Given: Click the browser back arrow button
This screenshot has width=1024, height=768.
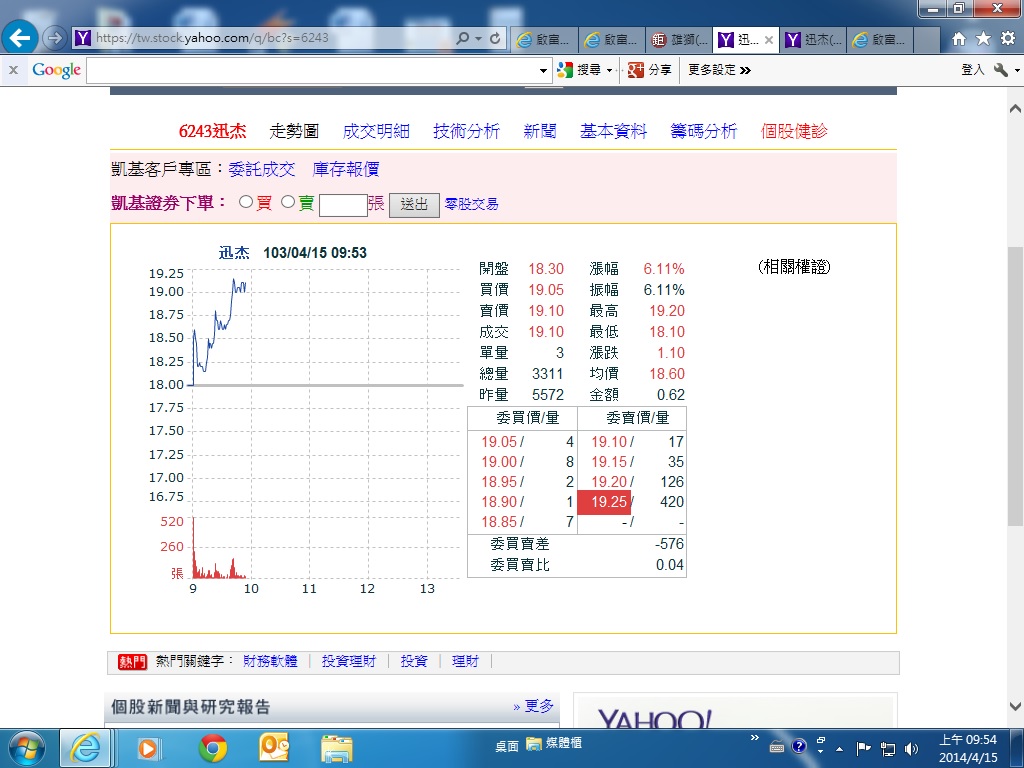Looking at the screenshot, I should pos(21,38).
